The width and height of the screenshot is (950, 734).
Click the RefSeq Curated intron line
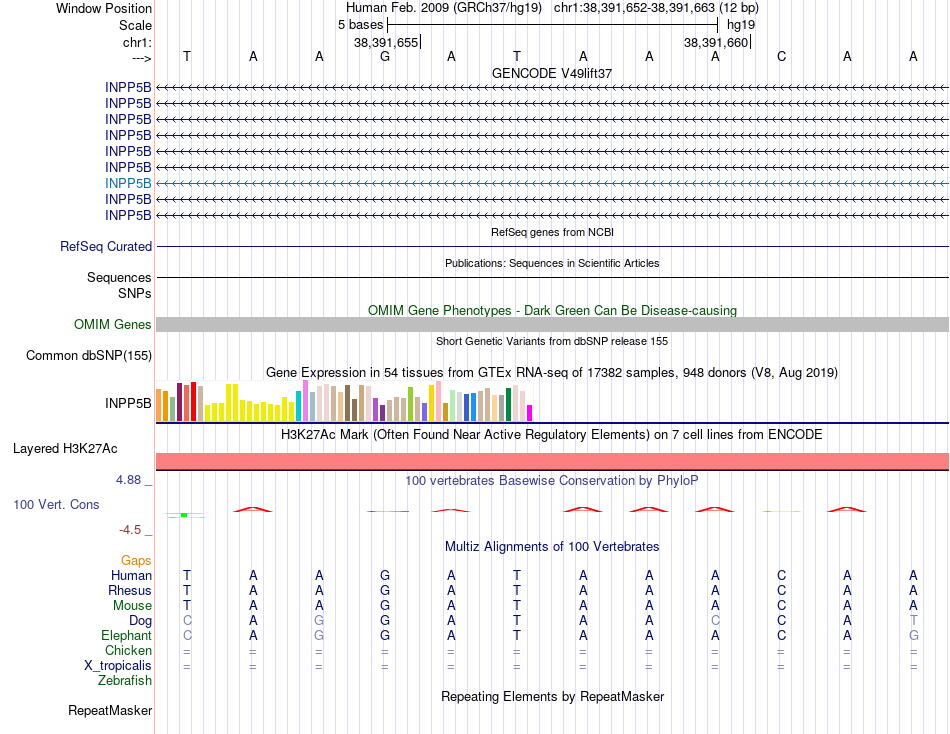pos(552,247)
